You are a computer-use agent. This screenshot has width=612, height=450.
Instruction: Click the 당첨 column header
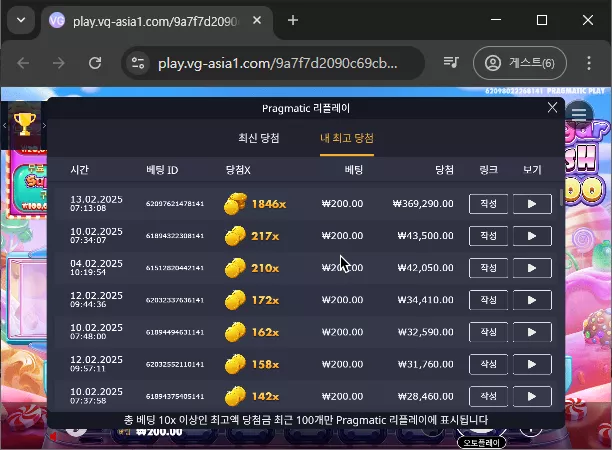coord(444,170)
